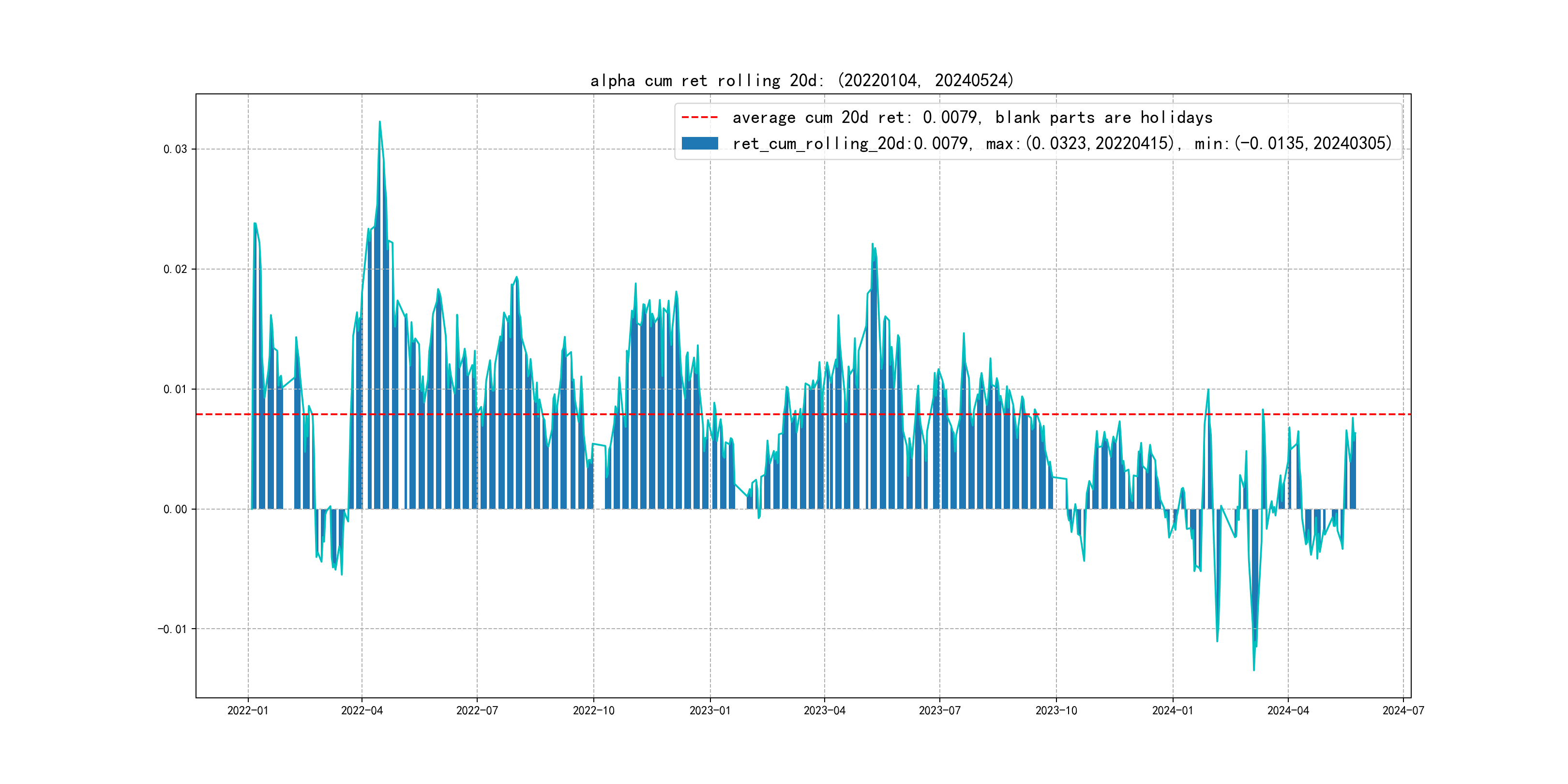Click the 0.03 y-axis tick label
1568x784 pixels.
pos(175,149)
